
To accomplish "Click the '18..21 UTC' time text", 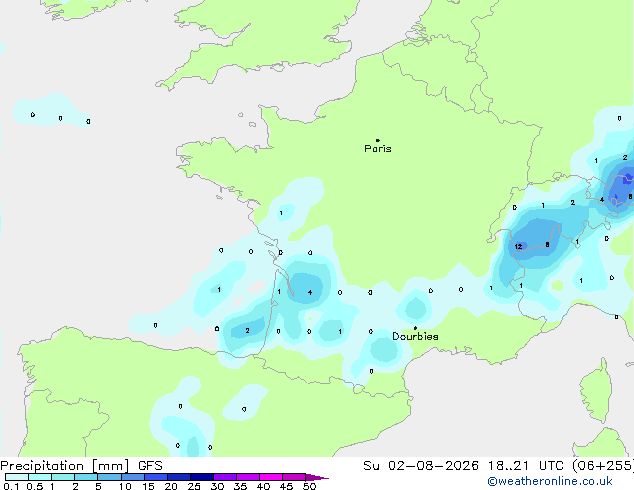I will coord(525,466).
